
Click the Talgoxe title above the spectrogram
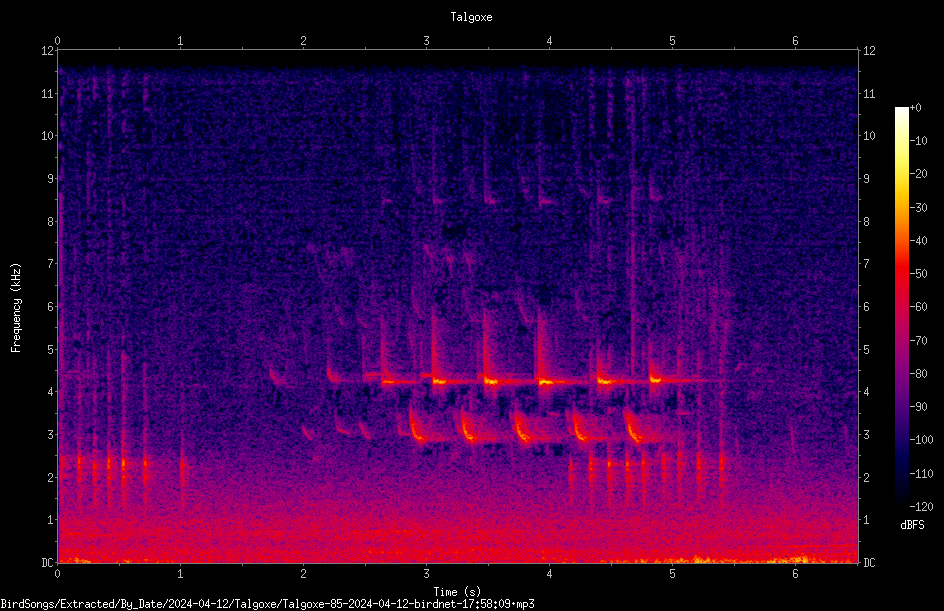471,17
